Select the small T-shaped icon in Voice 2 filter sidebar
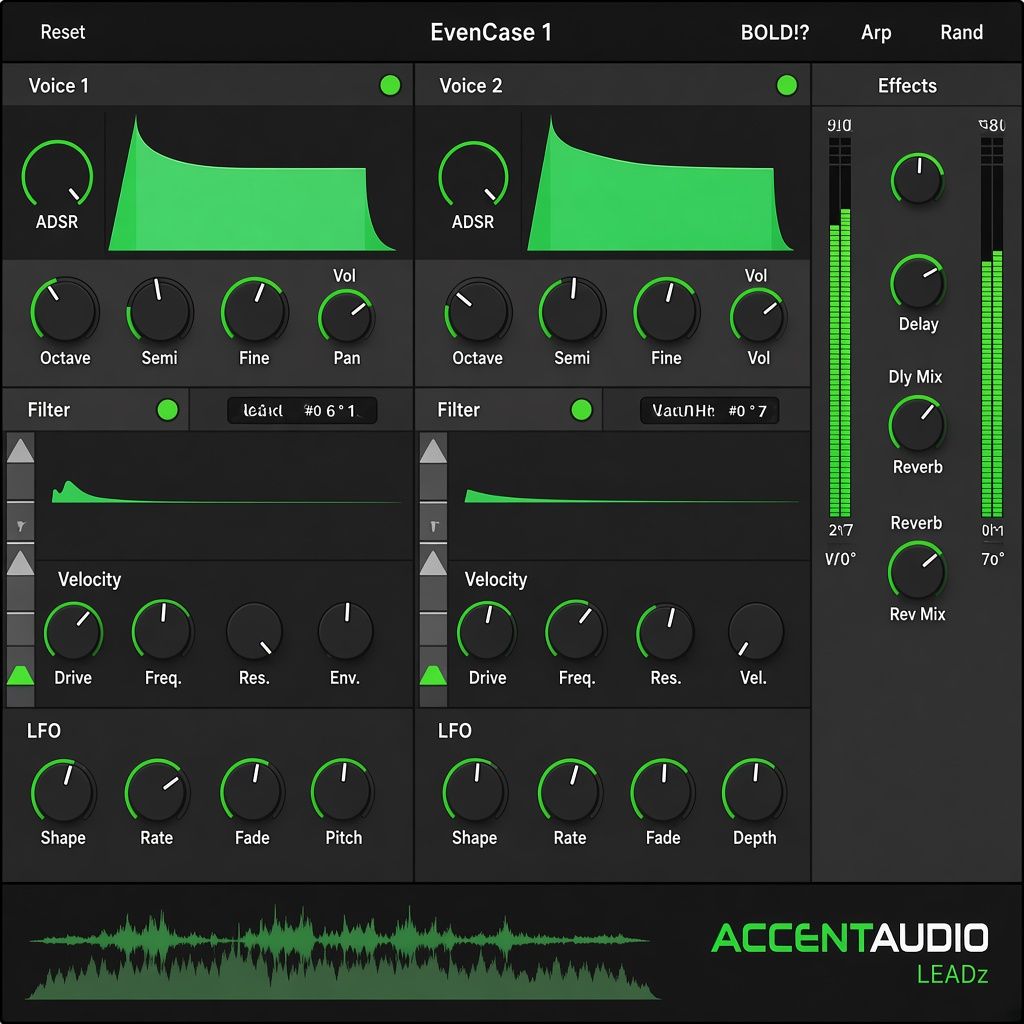 coord(433,526)
